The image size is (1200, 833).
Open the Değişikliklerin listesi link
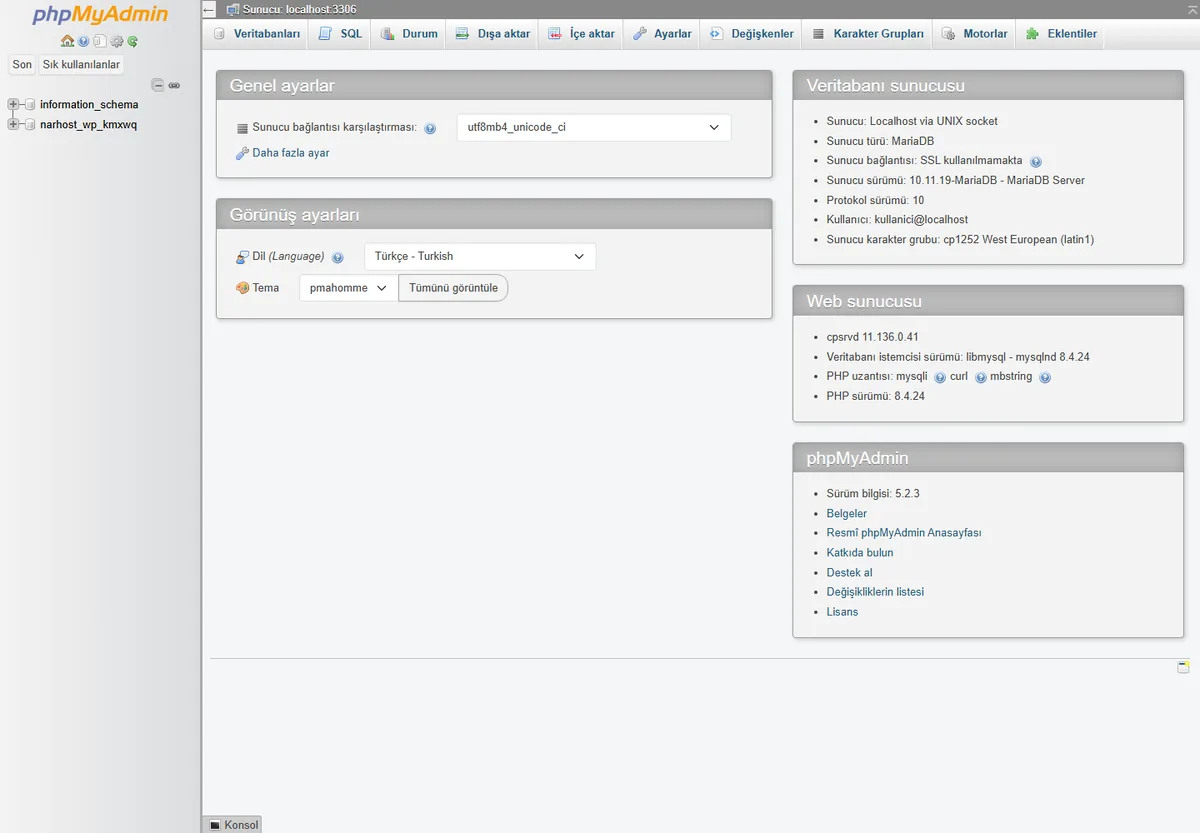[x=875, y=592]
